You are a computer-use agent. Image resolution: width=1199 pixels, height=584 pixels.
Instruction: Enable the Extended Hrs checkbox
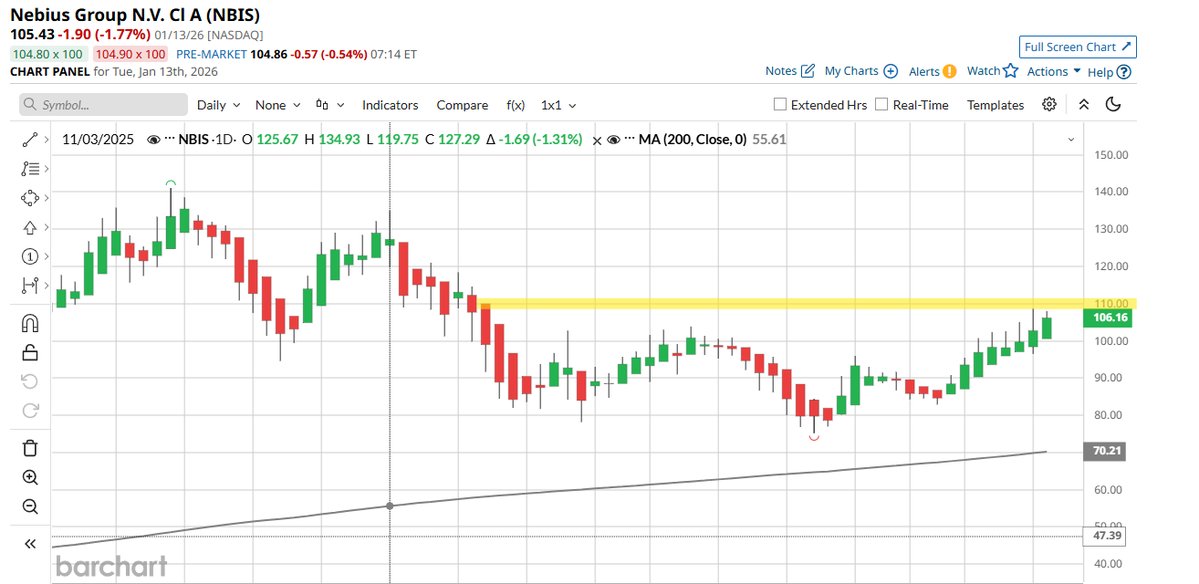coord(780,105)
